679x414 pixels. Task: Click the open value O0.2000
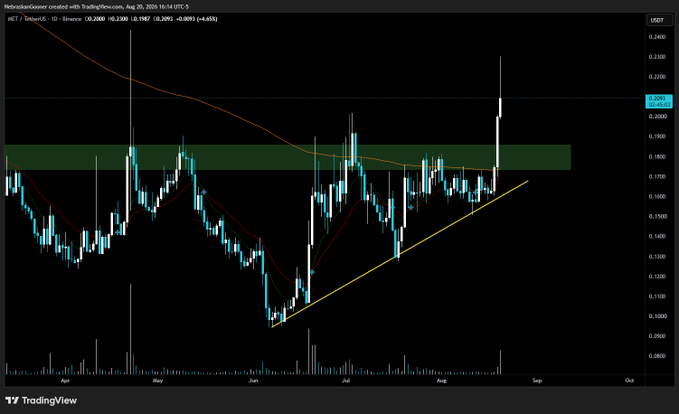coord(95,19)
